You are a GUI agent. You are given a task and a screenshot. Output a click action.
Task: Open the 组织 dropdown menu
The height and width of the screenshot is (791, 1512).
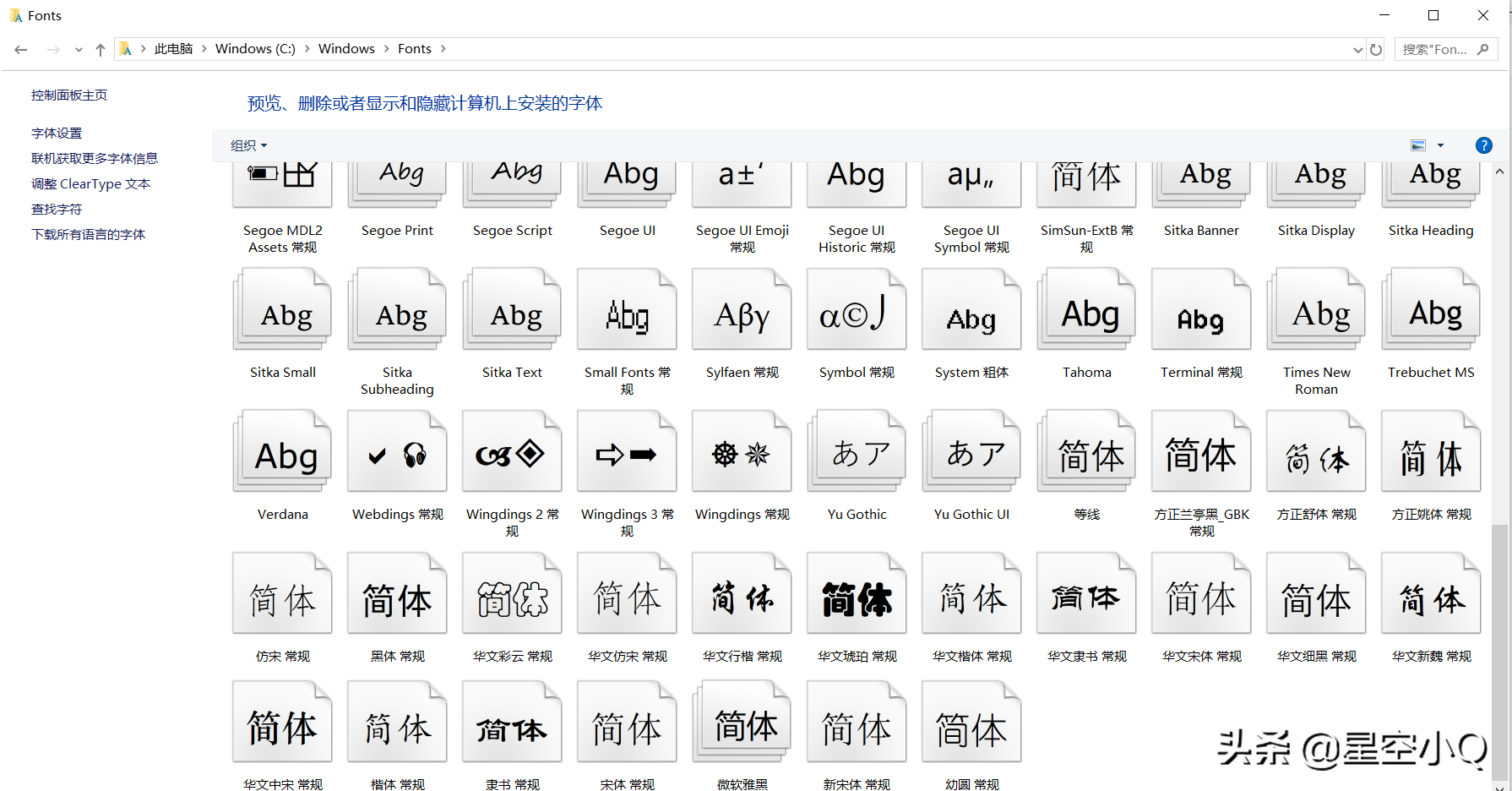pyautogui.click(x=248, y=145)
